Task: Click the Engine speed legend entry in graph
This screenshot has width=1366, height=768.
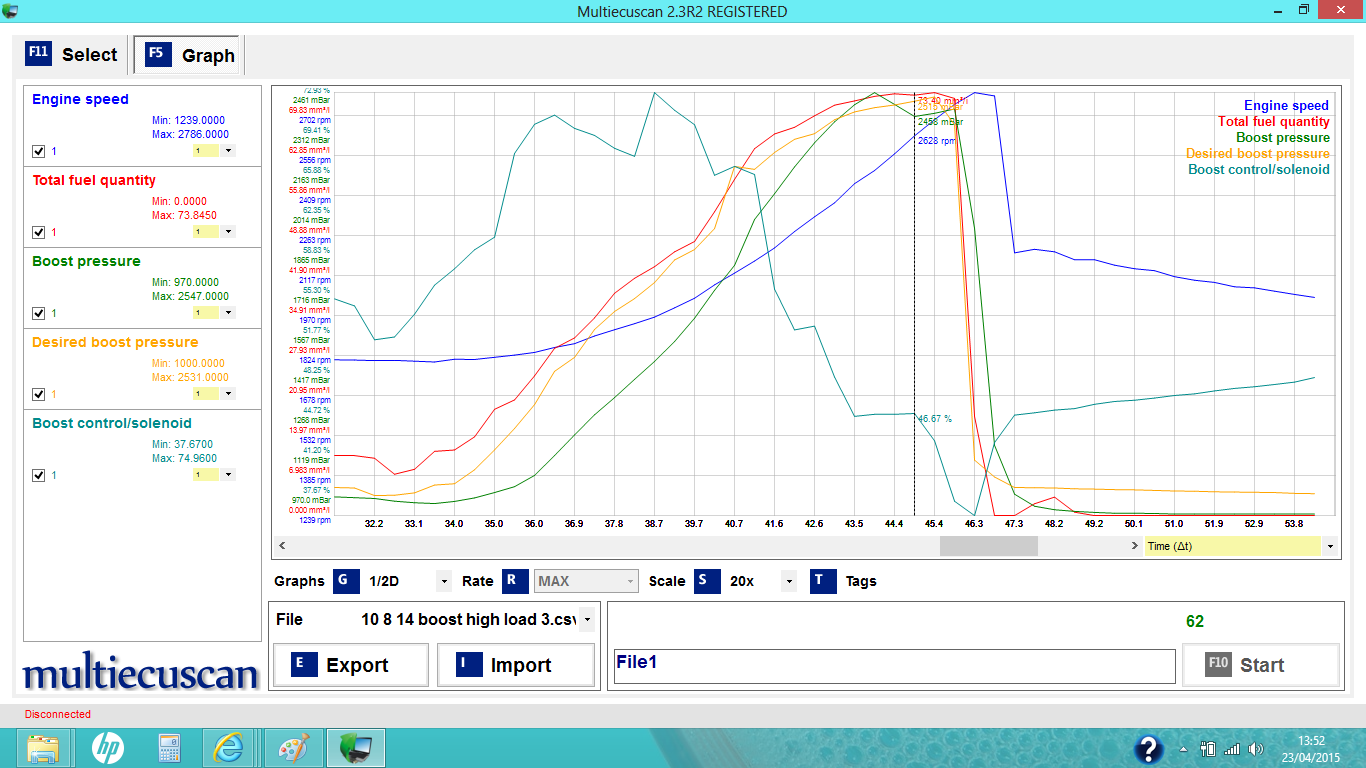Action: pyautogui.click(x=1286, y=106)
